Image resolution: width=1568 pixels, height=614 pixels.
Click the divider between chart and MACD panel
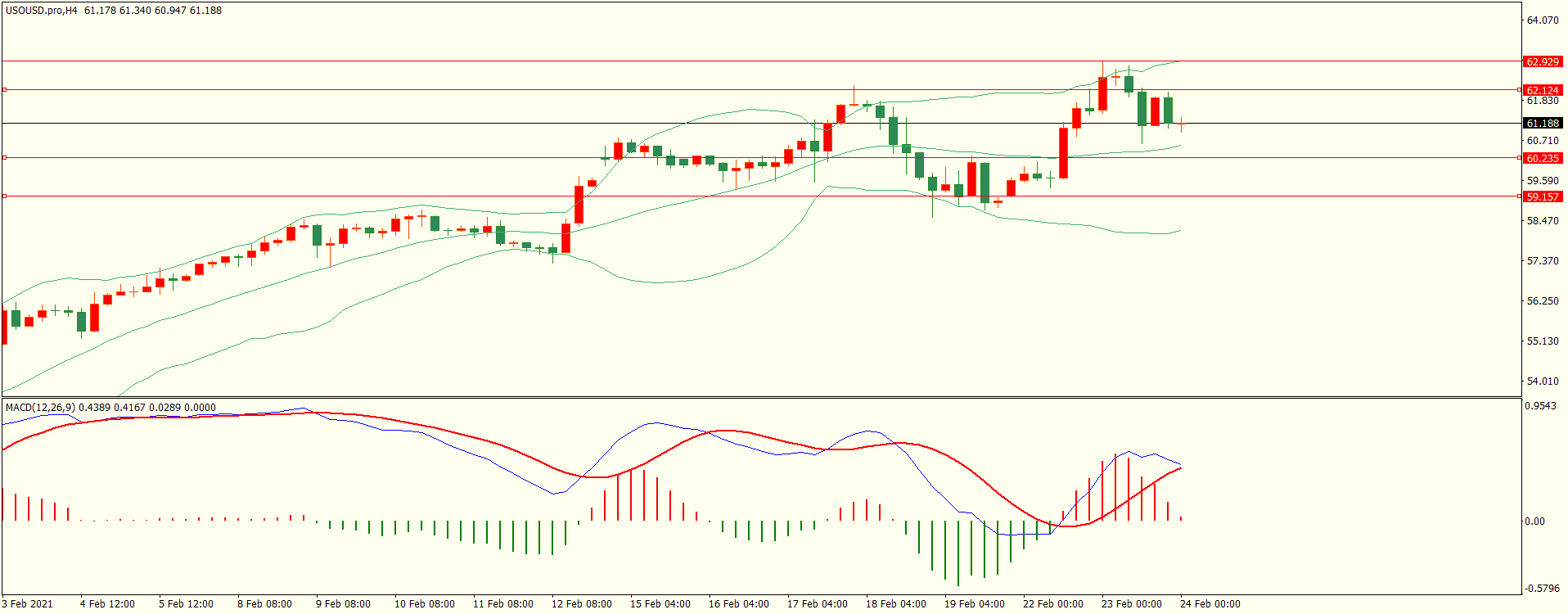point(761,398)
